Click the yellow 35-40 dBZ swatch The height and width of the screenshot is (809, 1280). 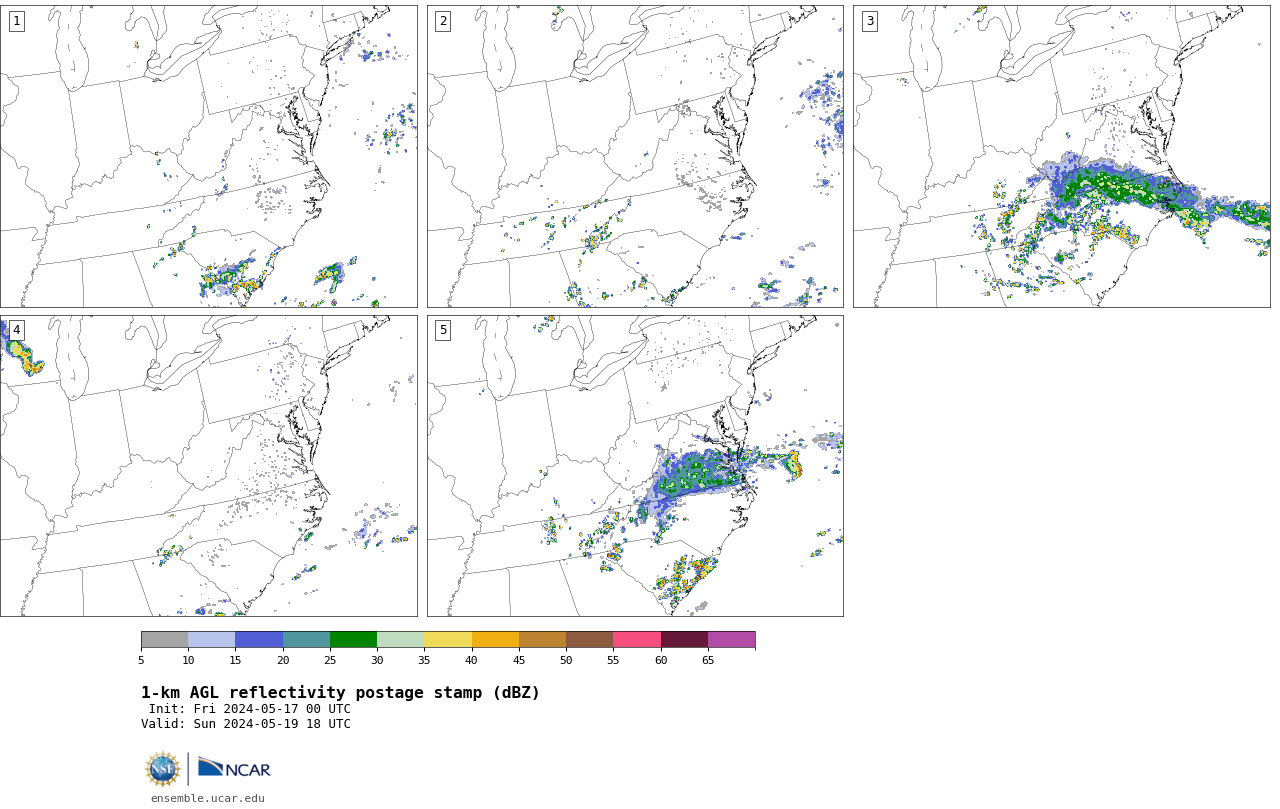click(x=448, y=640)
